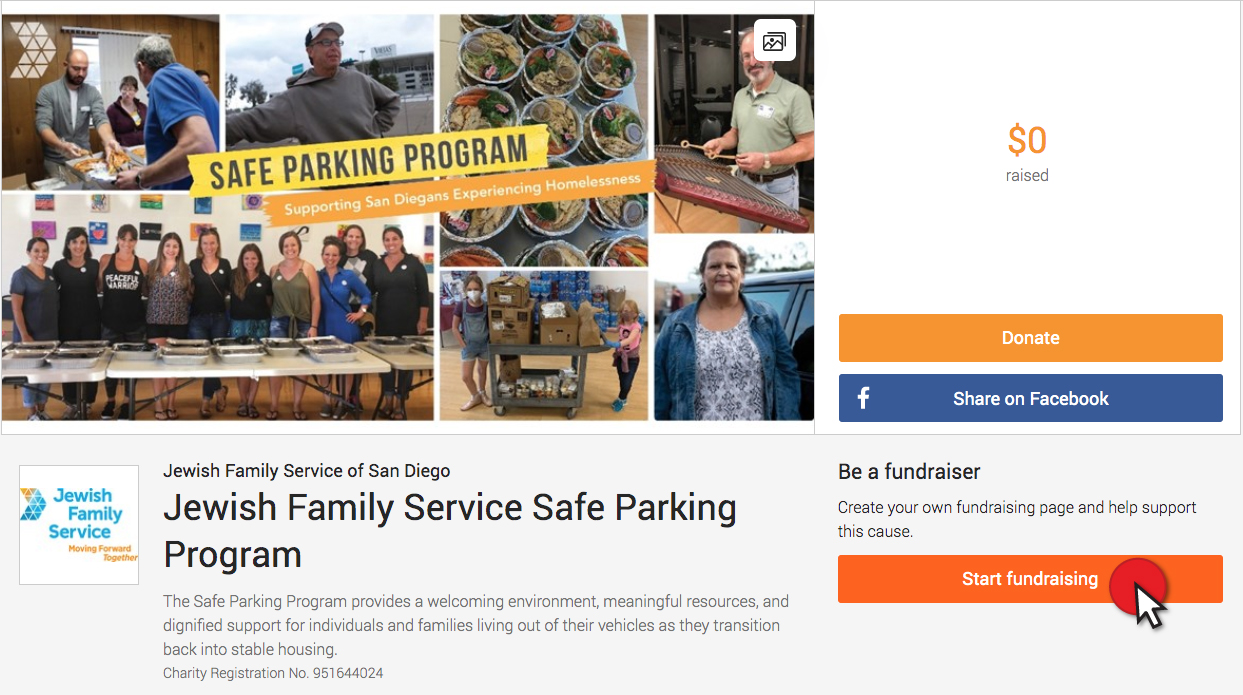Click the Start fundraising button
The height and width of the screenshot is (695, 1243).
click(1030, 579)
